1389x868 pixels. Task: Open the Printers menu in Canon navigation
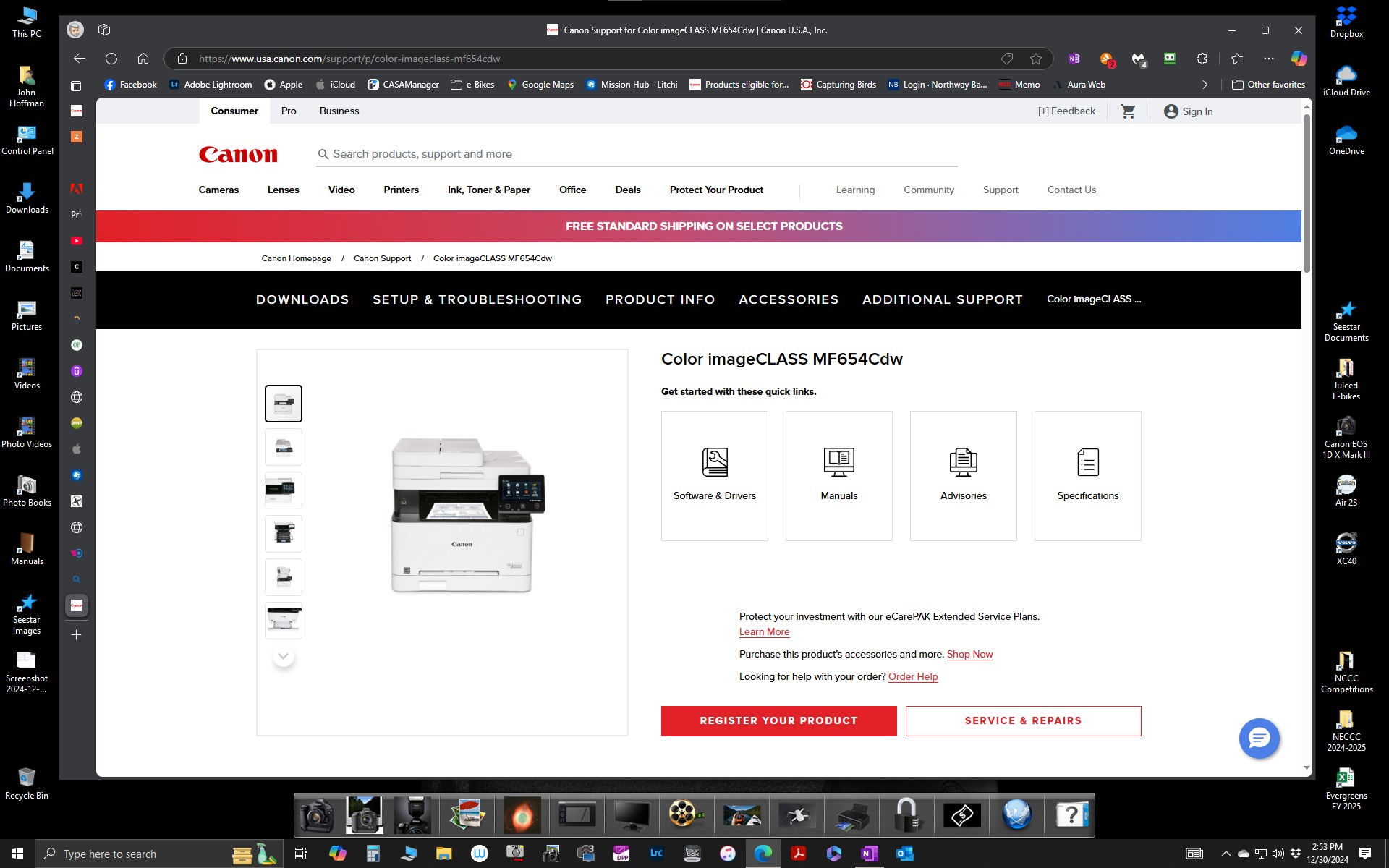401,190
